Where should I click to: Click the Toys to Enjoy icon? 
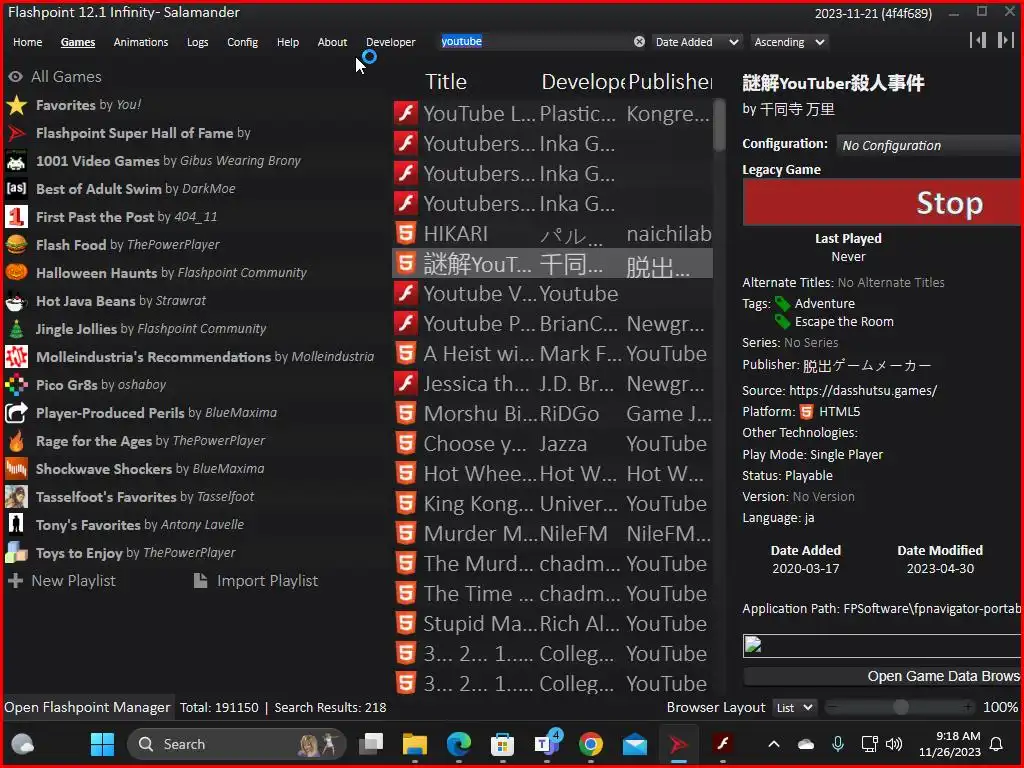(16, 552)
